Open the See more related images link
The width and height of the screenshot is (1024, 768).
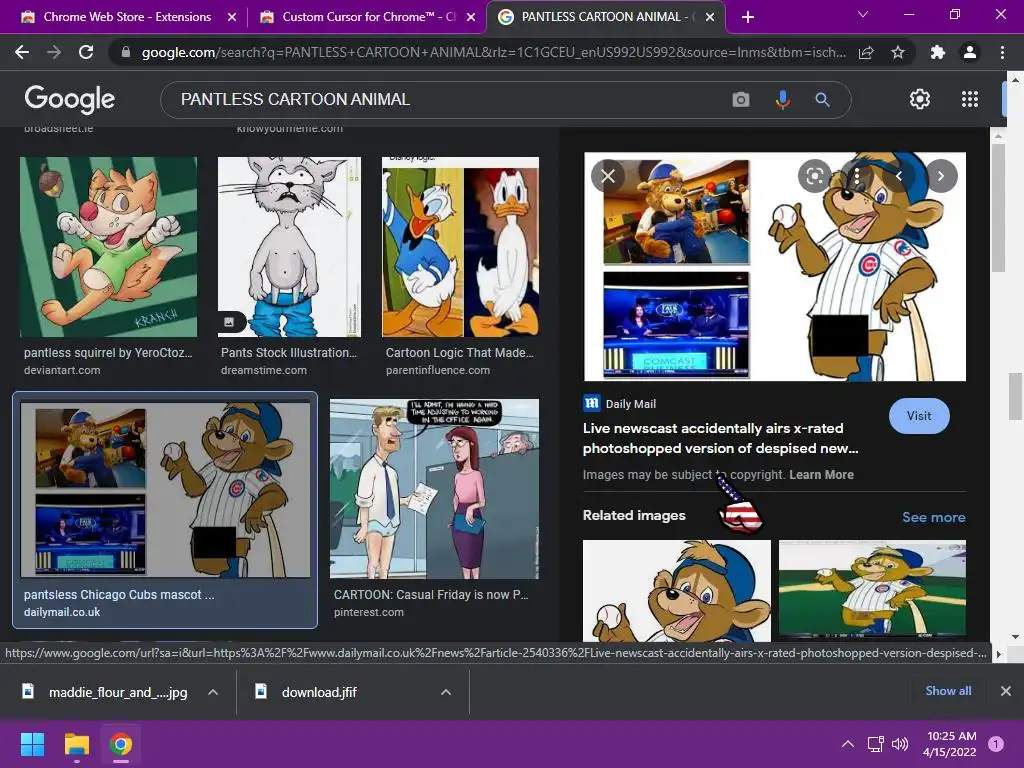(933, 517)
